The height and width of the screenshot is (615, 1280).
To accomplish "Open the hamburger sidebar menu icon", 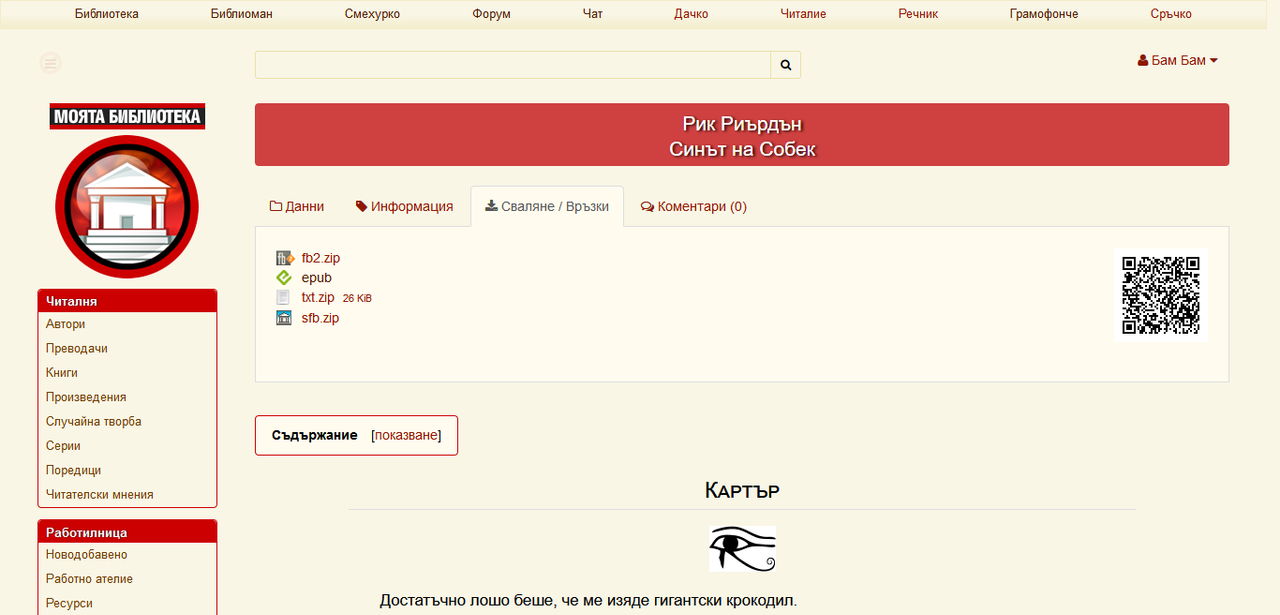I will [x=50, y=63].
